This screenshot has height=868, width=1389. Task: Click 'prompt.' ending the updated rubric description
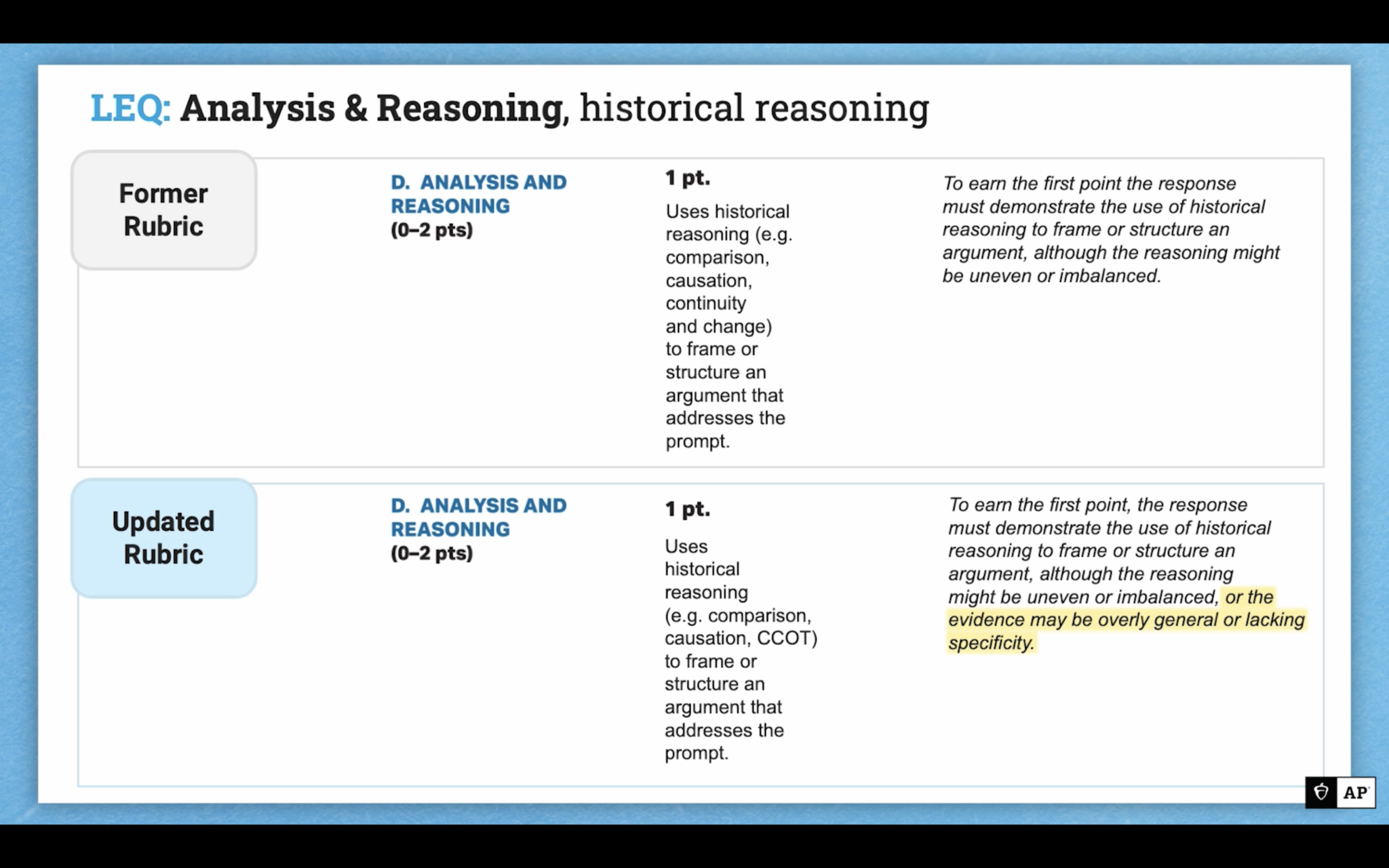point(697,753)
